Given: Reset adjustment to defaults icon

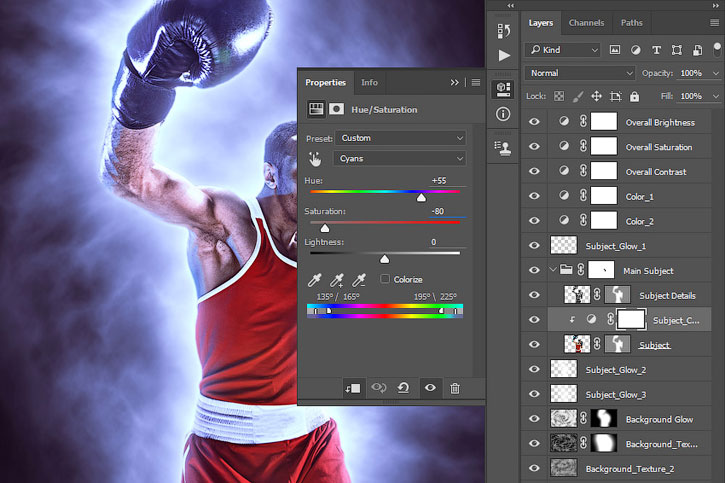Looking at the screenshot, I should click(x=403, y=388).
